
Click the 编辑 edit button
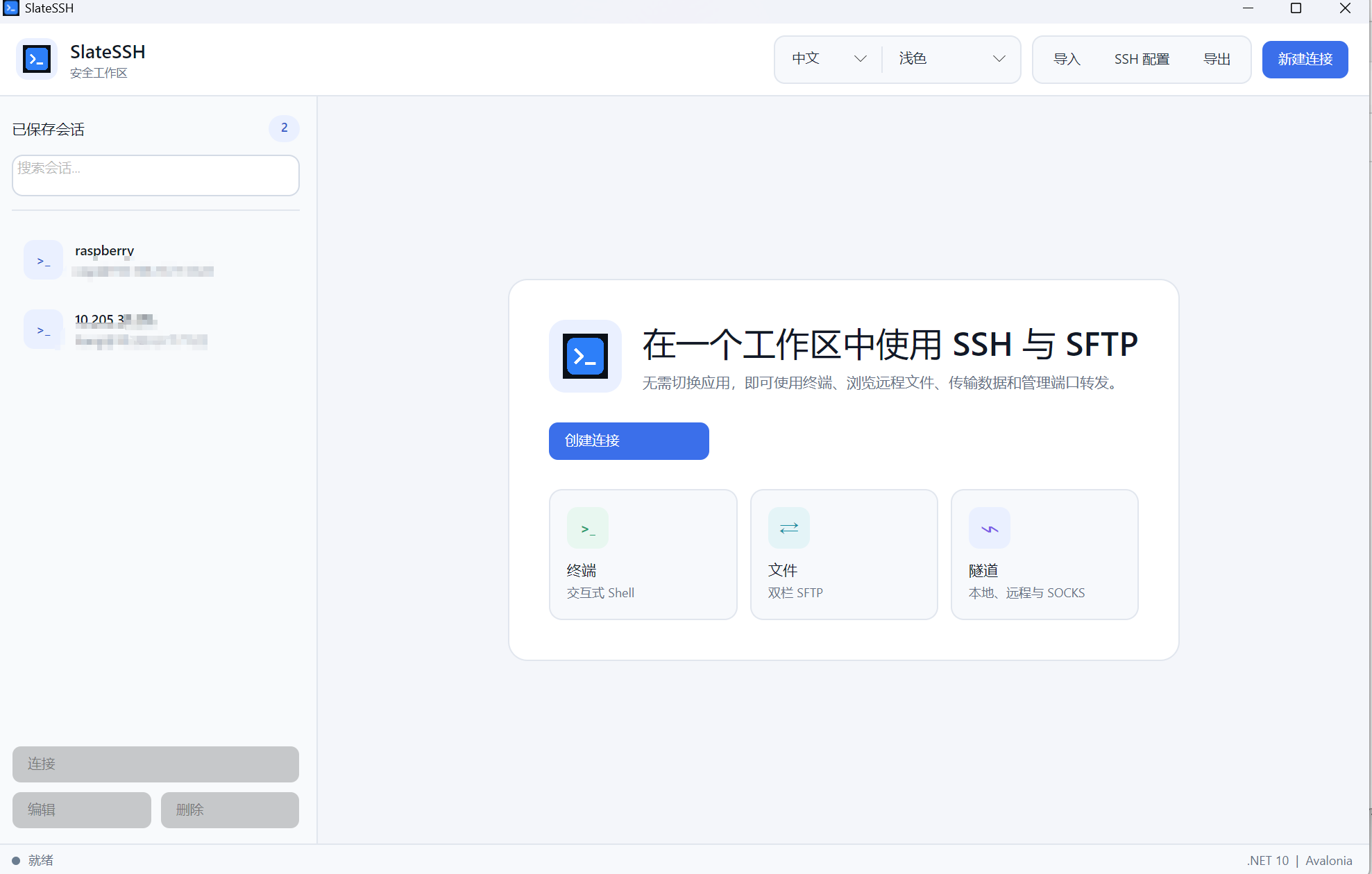82,810
